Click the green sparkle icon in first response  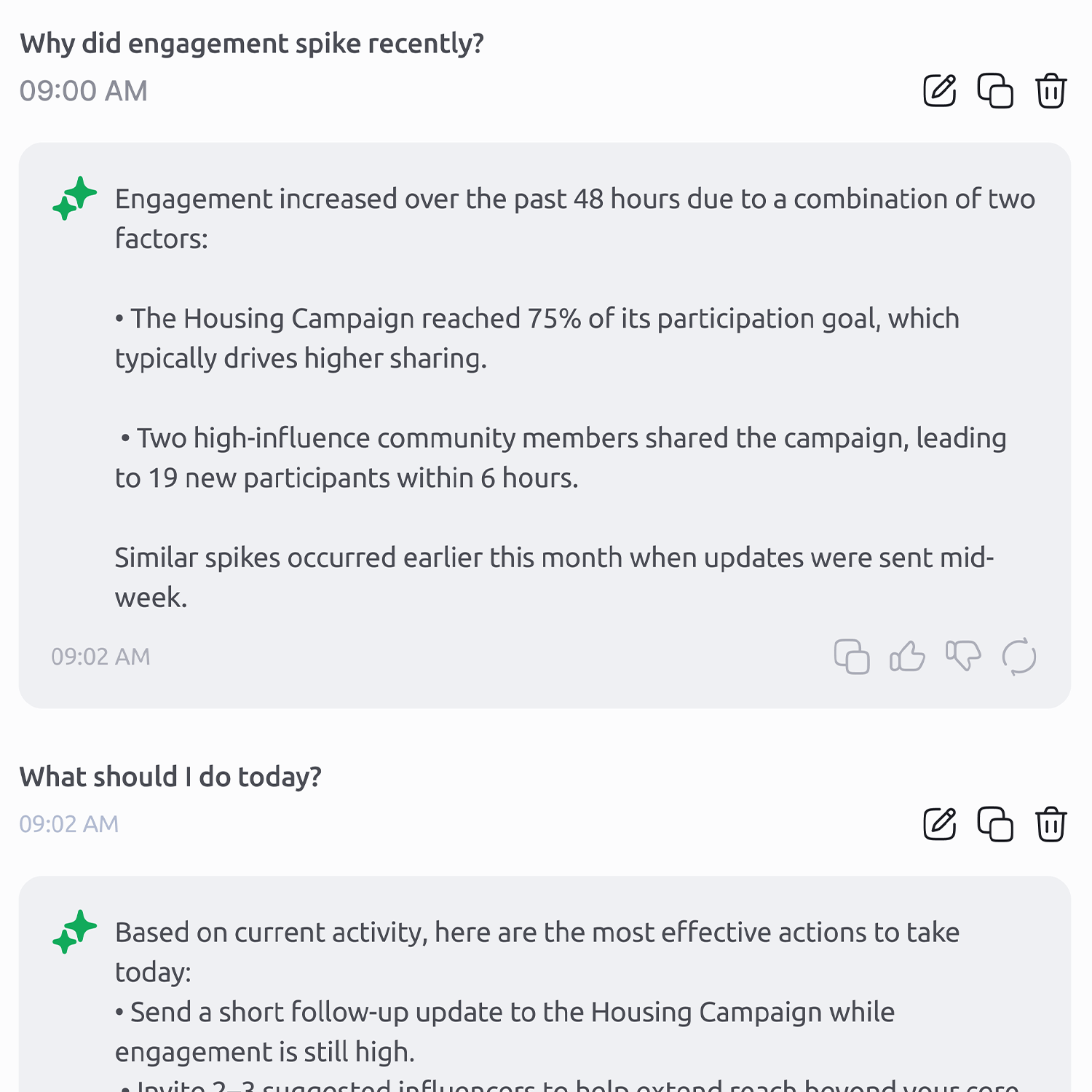click(x=74, y=198)
